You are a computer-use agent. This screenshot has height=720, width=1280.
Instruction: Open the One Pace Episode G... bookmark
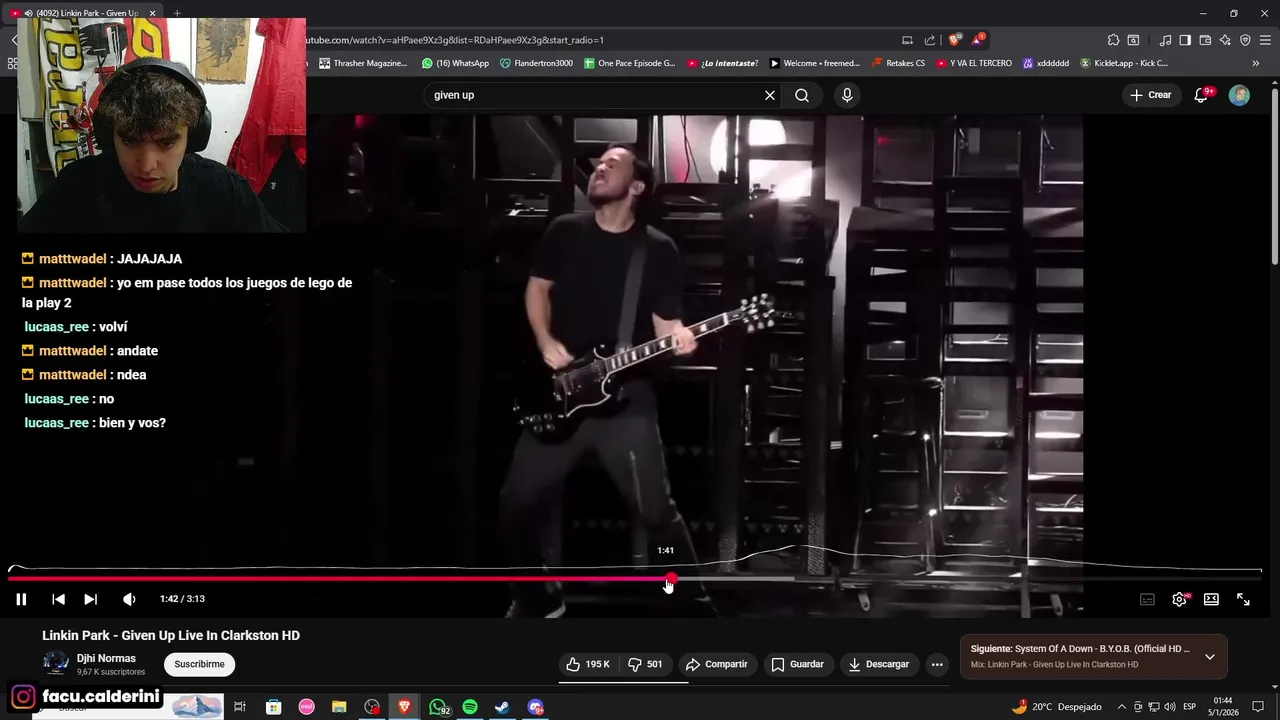[630, 63]
